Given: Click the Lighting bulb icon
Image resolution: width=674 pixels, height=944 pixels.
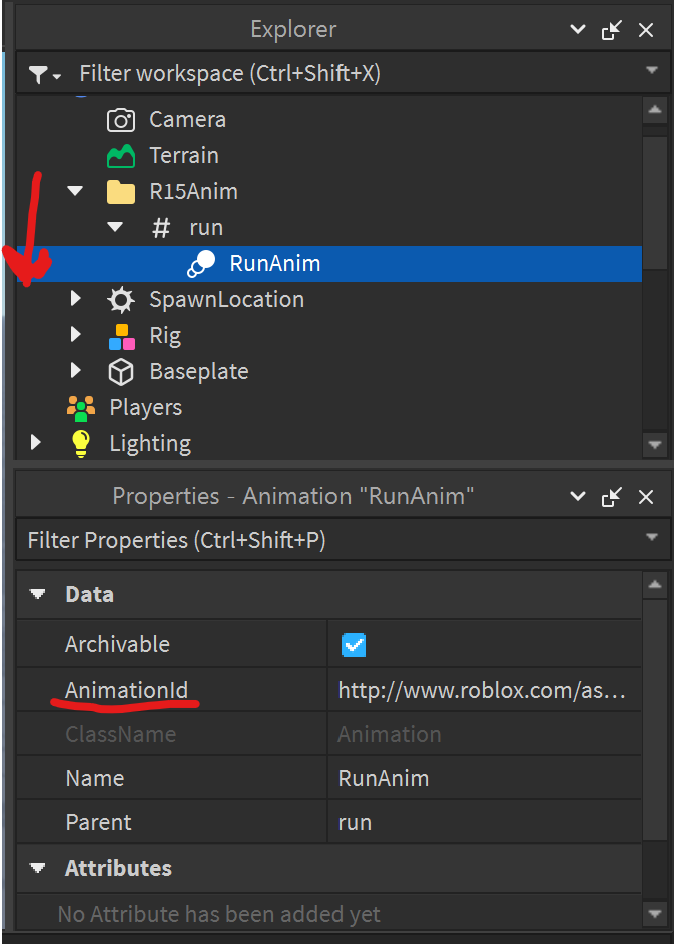Looking at the screenshot, I should click(81, 443).
